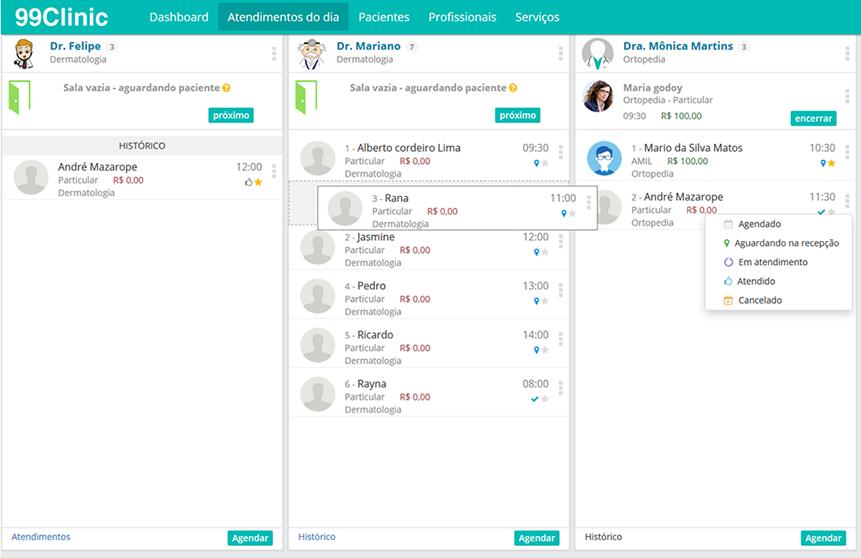
Task: Click 'próximo' button in Dr. Mariano's room
Action: click(517, 115)
